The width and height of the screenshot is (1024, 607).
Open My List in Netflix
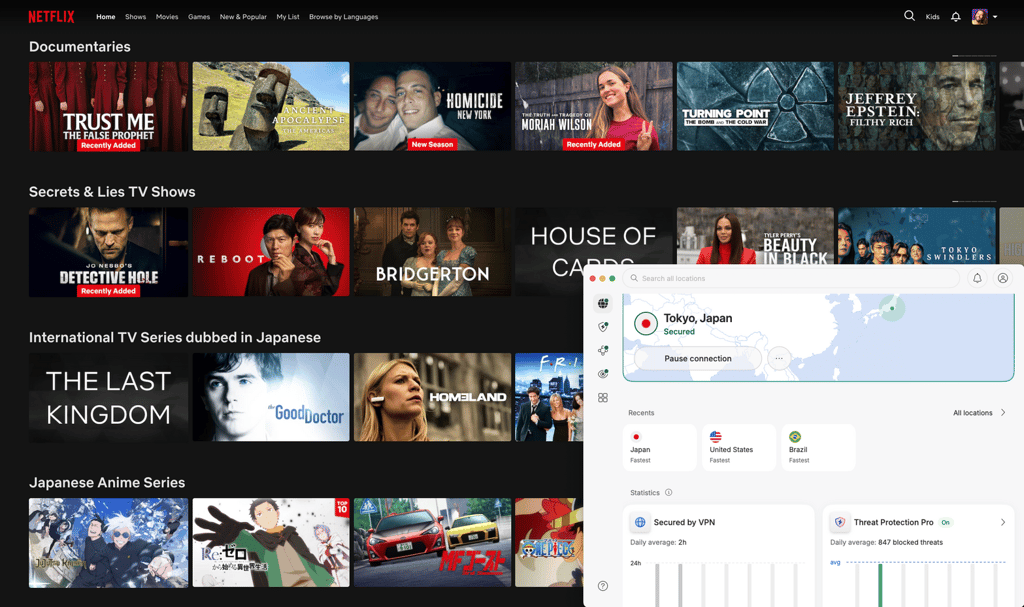click(x=288, y=17)
